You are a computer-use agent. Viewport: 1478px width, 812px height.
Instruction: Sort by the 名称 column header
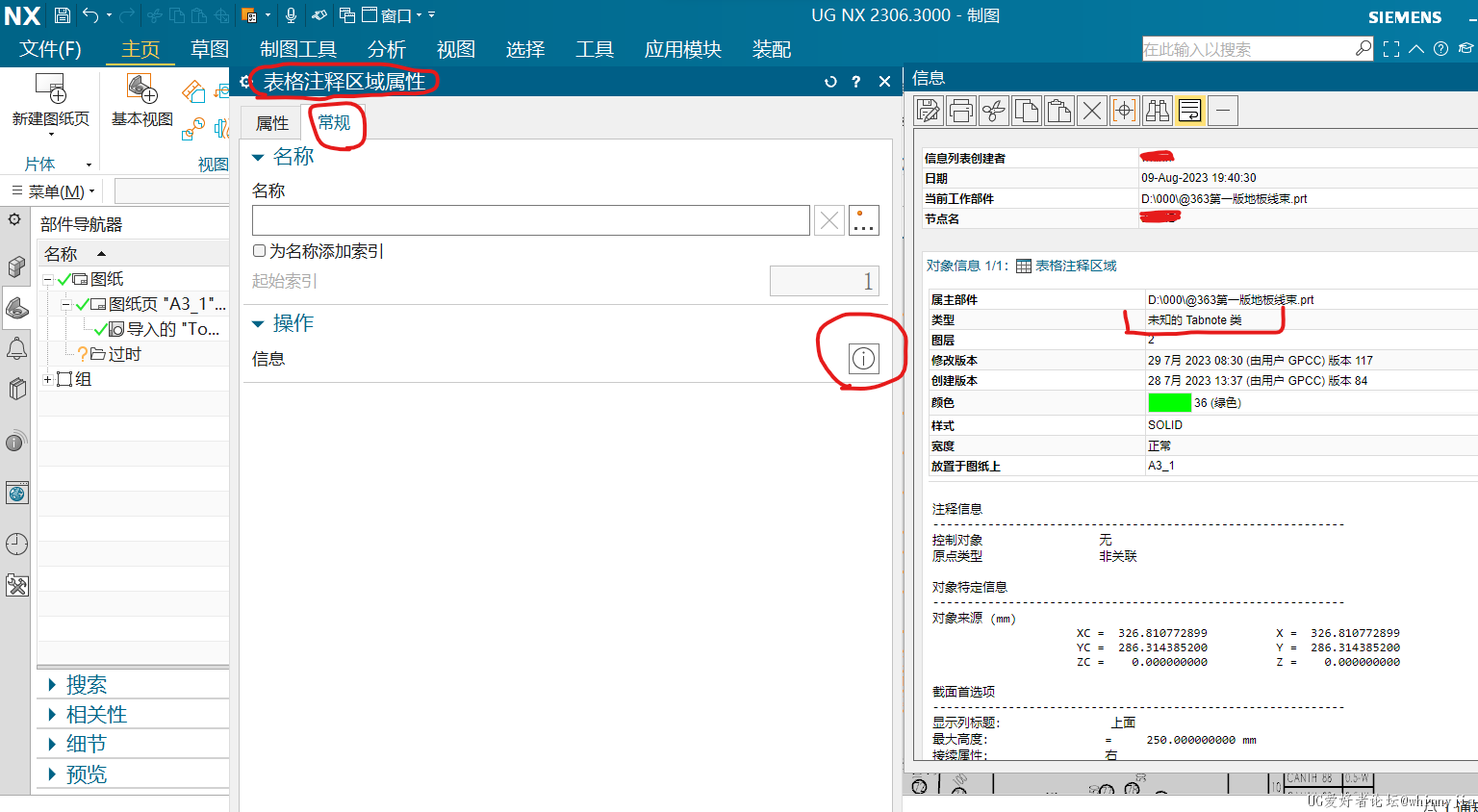point(61,254)
